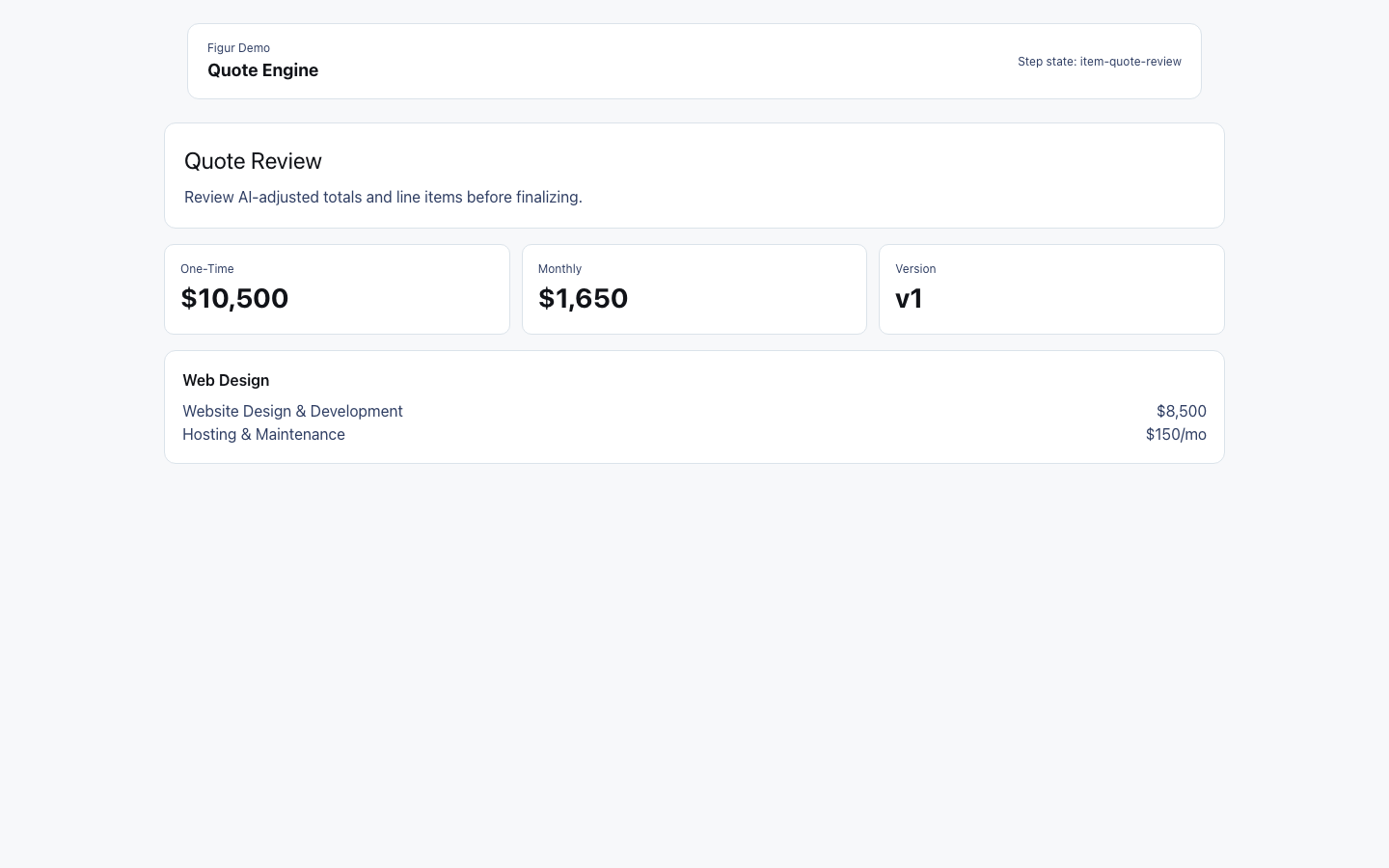Click the Step state: item-quote-review text
The image size is (1389, 868).
(x=1099, y=61)
